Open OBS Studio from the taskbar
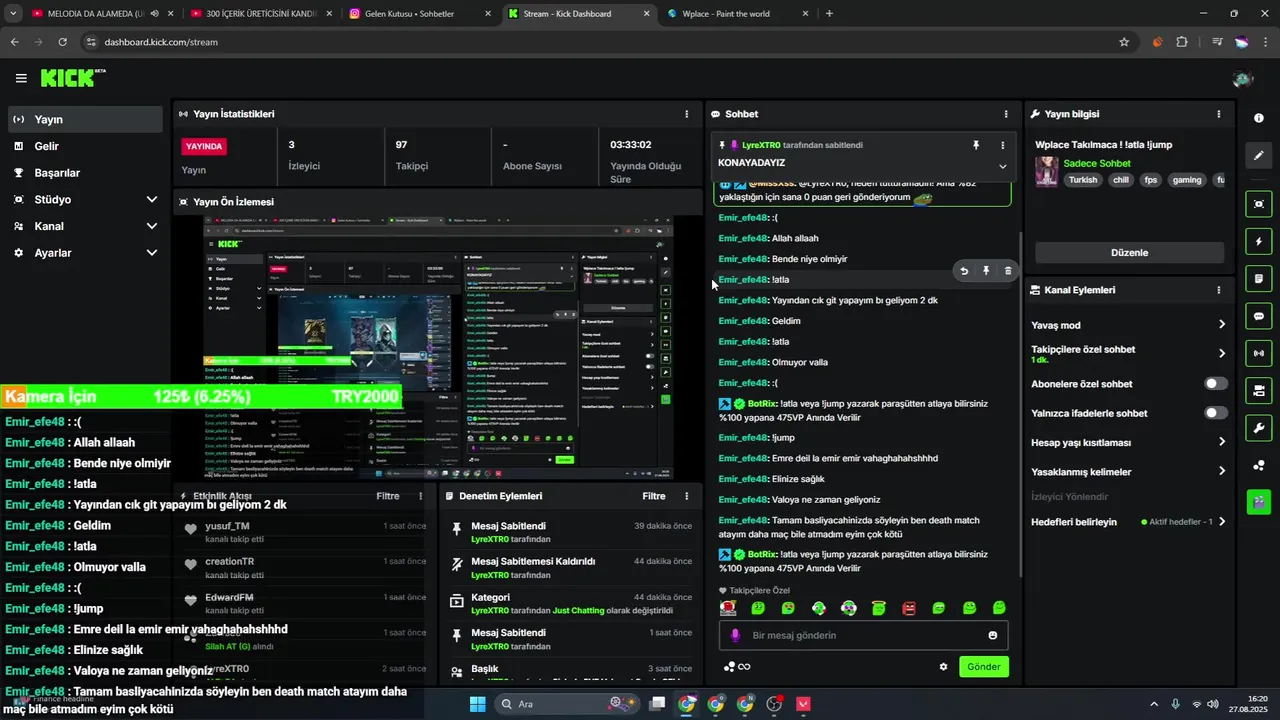The width and height of the screenshot is (1280, 720). pyautogui.click(x=774, y=704)
